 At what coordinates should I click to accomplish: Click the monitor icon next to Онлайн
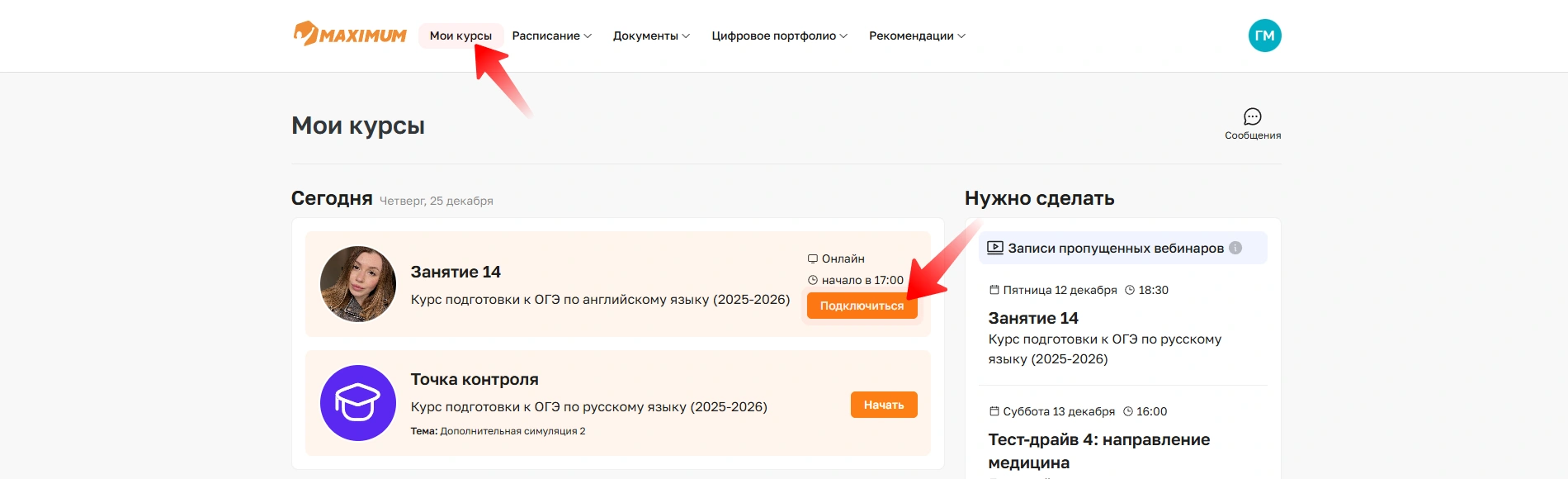[x=812, y=258]
